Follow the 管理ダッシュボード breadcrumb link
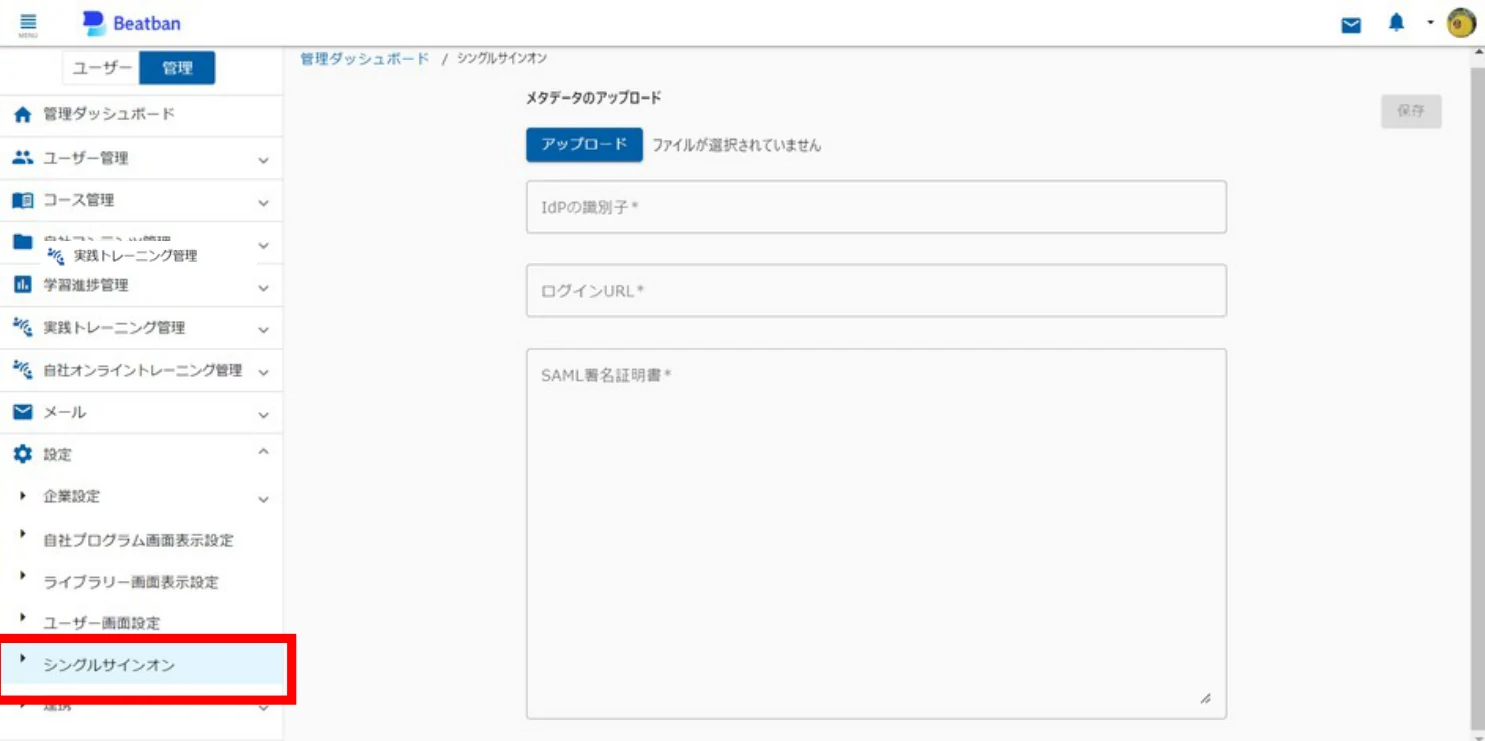This screenshot has height=741, width=1485. click(x=365, y=59)
